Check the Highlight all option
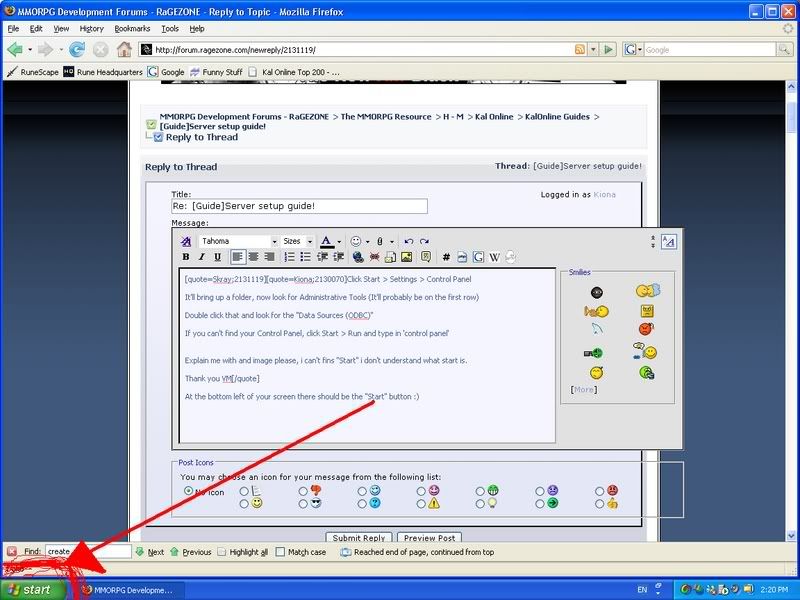Image resolution: width=800 pixels, height=600 pixels. (222, 552)
